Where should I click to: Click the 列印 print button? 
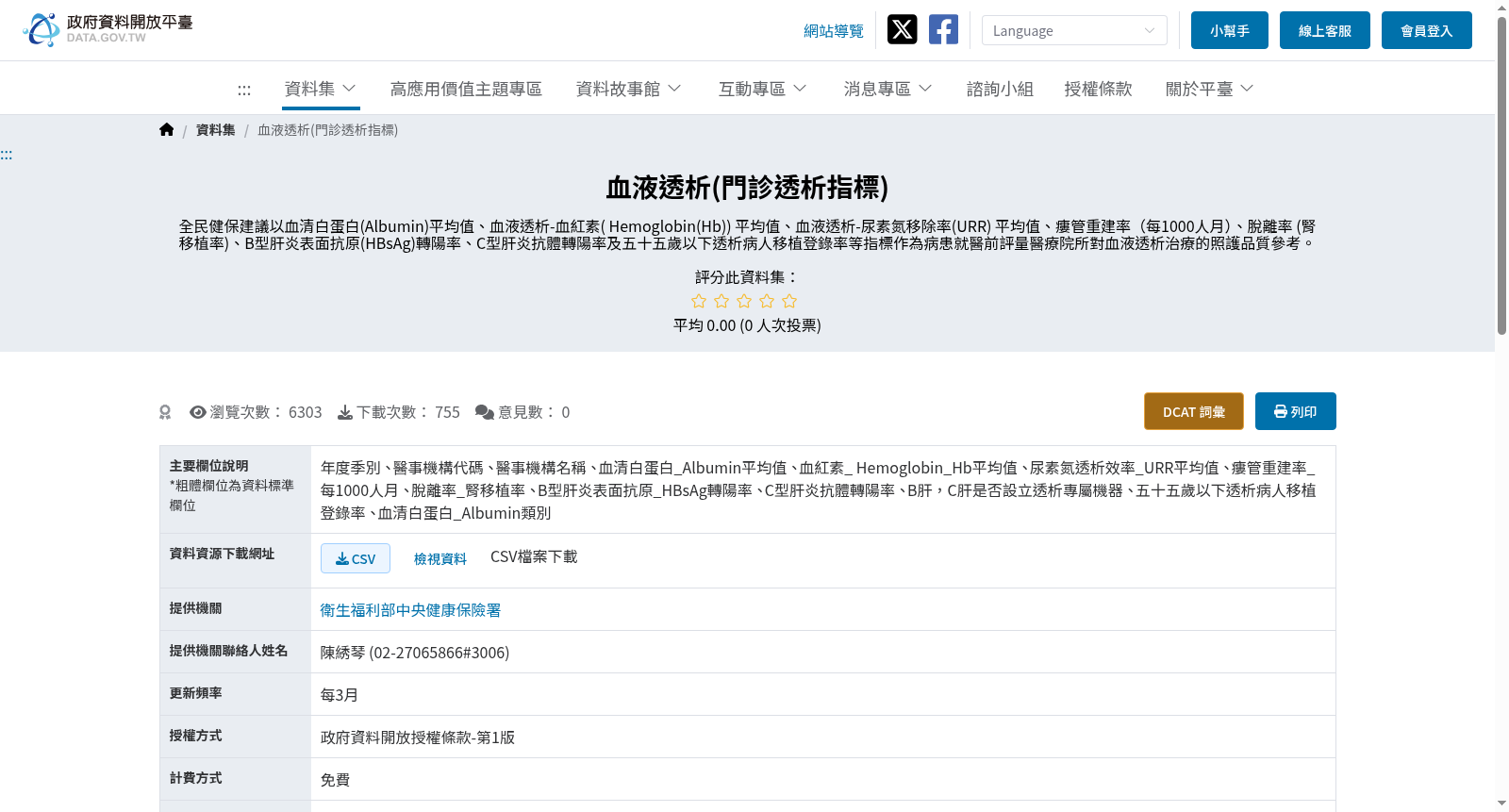tap(1296, 411)
